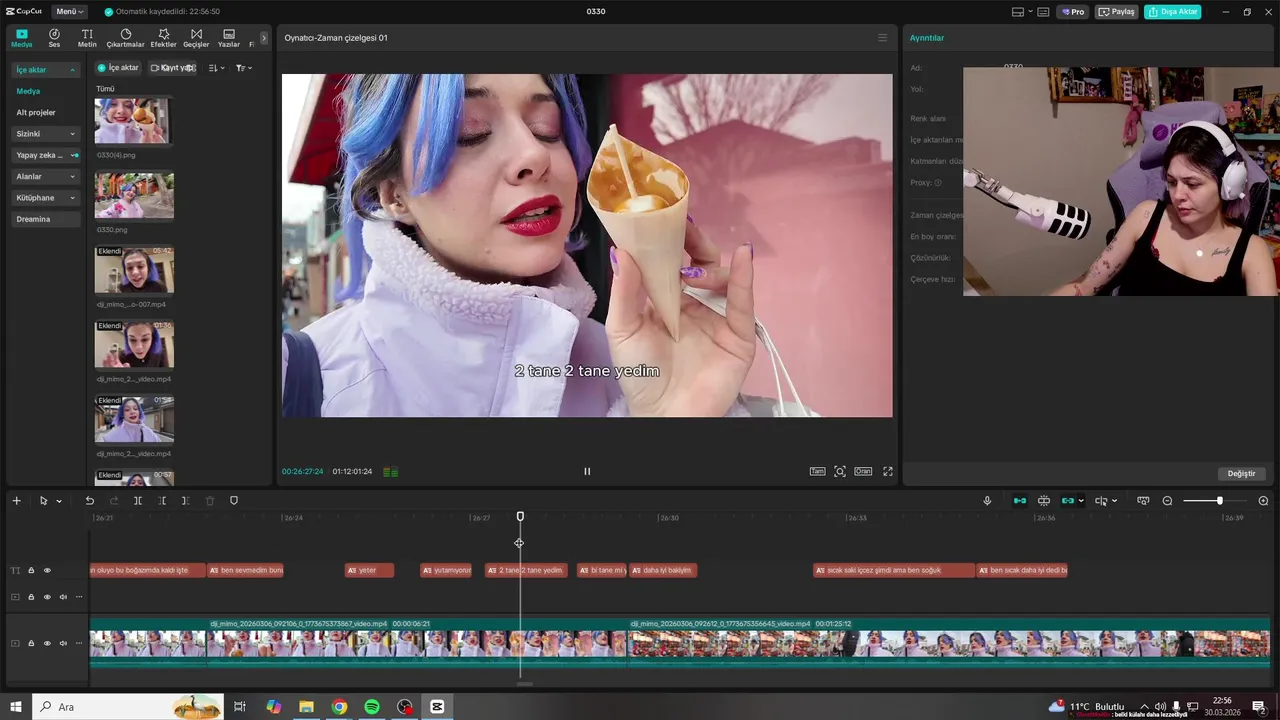Lock the bottom main video track

coord(31,643)
